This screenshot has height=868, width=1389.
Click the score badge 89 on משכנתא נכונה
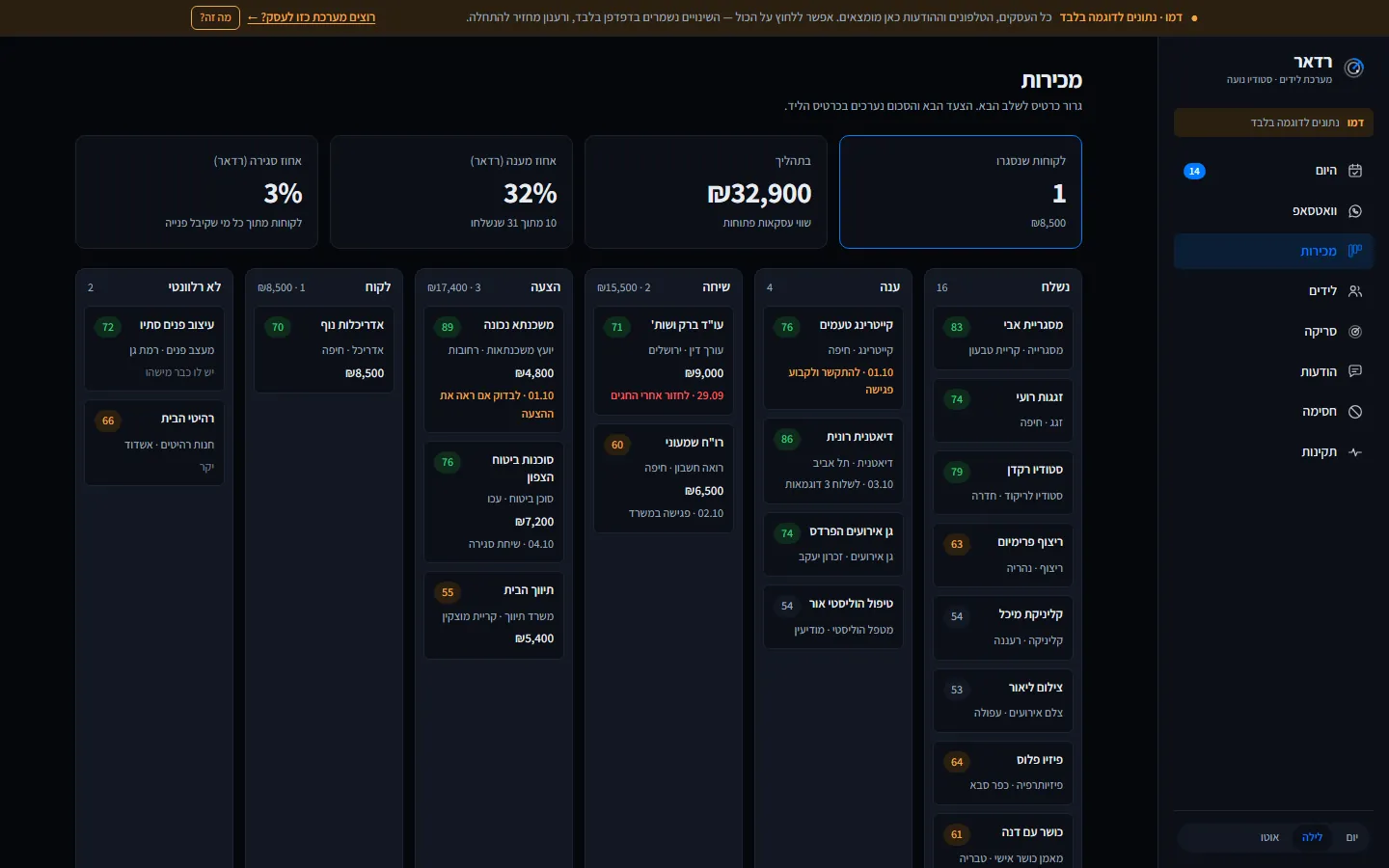pyautogui.click(x=448, y=327)
